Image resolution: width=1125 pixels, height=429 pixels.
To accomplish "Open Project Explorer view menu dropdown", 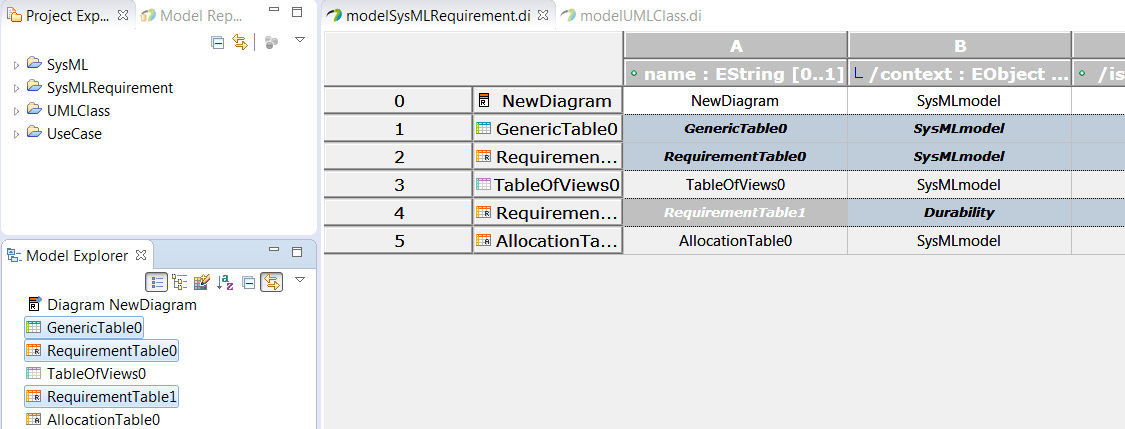I will [301, 40].
